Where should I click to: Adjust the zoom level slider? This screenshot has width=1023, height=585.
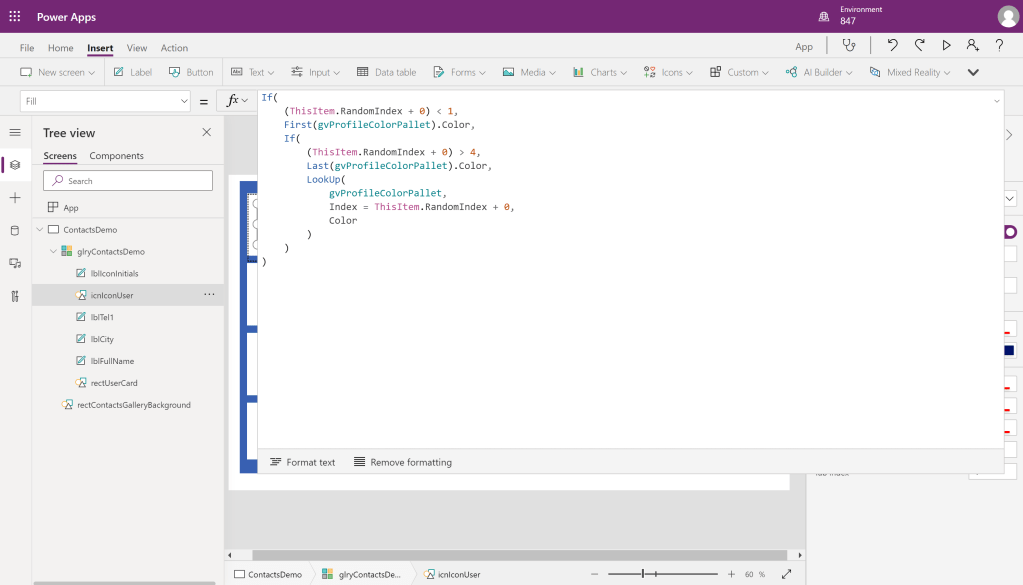coord(644,574)
